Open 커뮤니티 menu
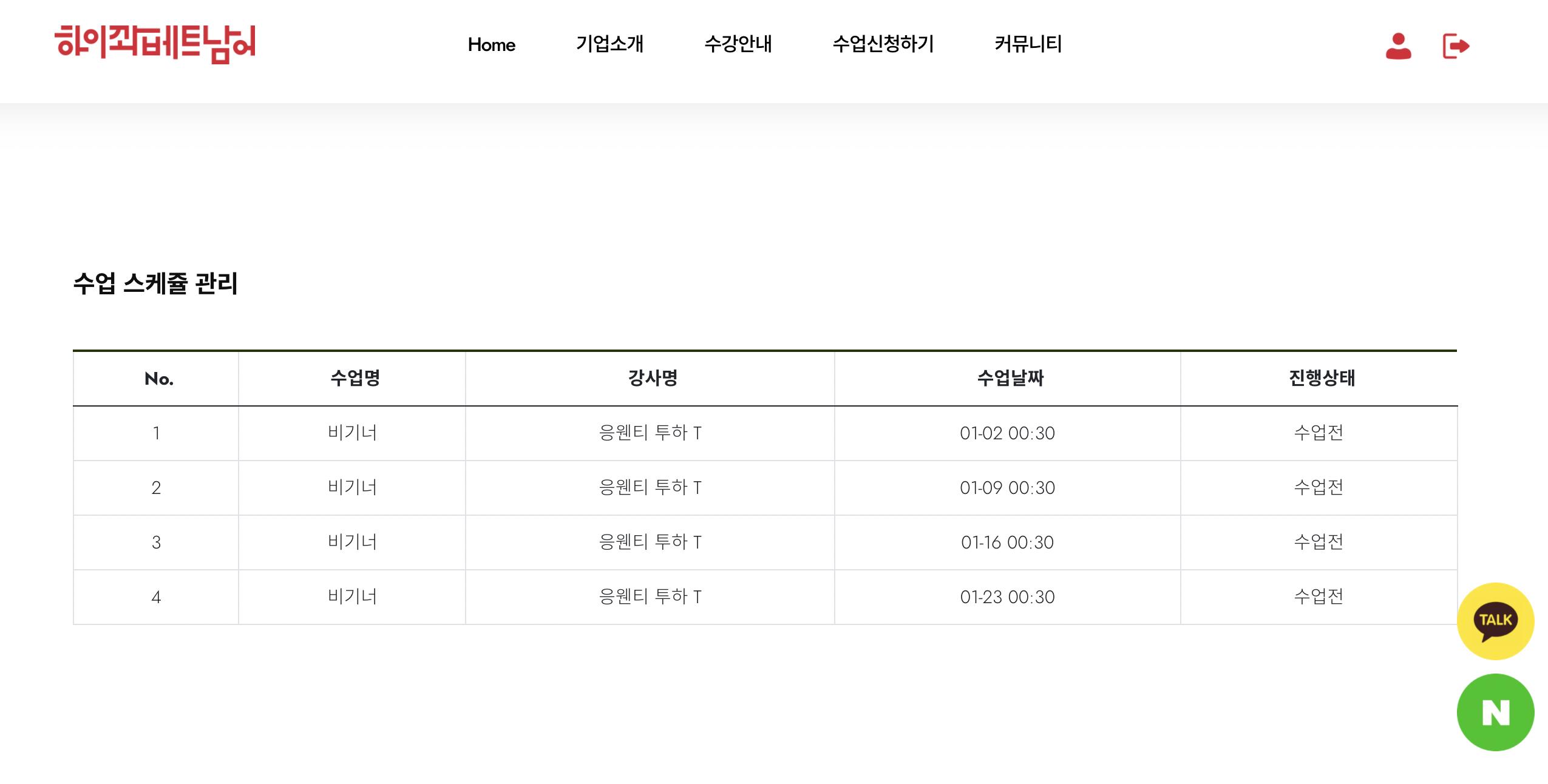1548x784 pixels. pos(1028,44)
